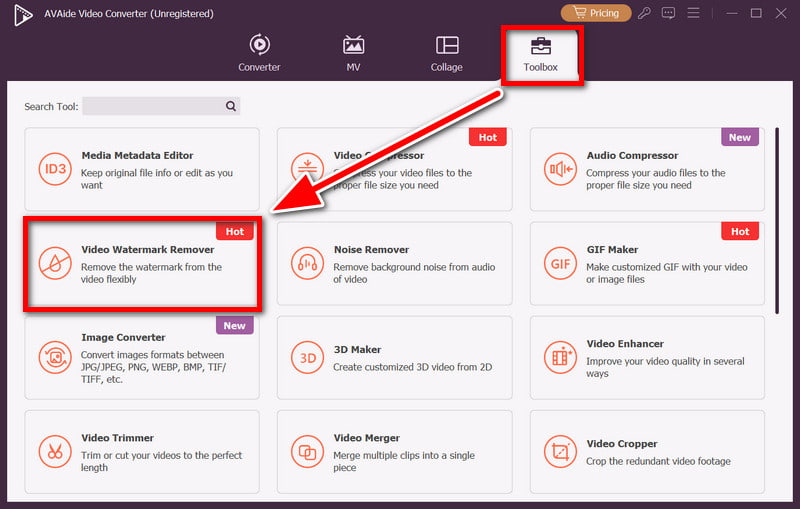Open 3D Maker title
Viewport: 800px width, 509px height.
click(x=357, y=349)
